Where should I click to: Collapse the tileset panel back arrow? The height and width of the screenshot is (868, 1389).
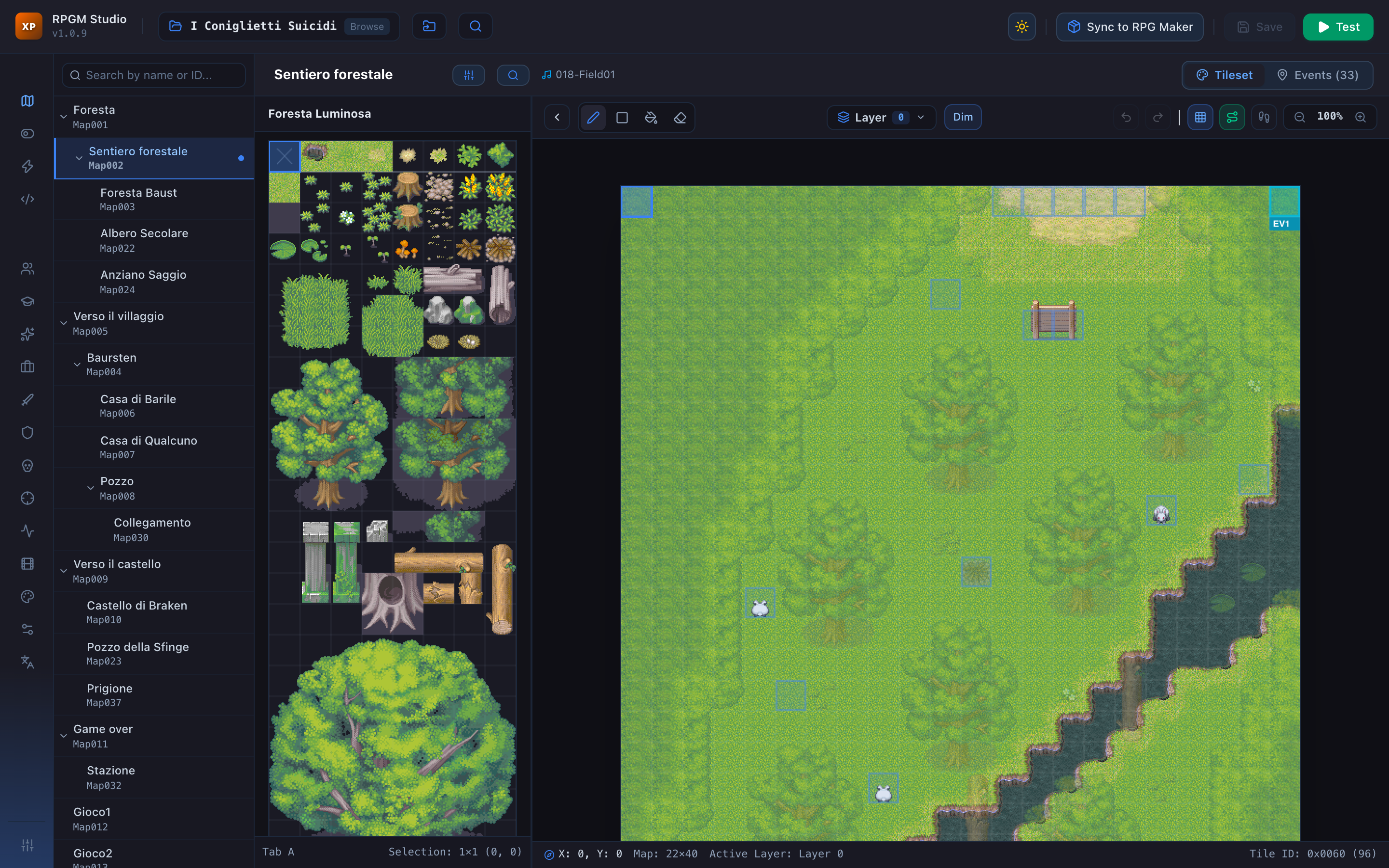557,117
